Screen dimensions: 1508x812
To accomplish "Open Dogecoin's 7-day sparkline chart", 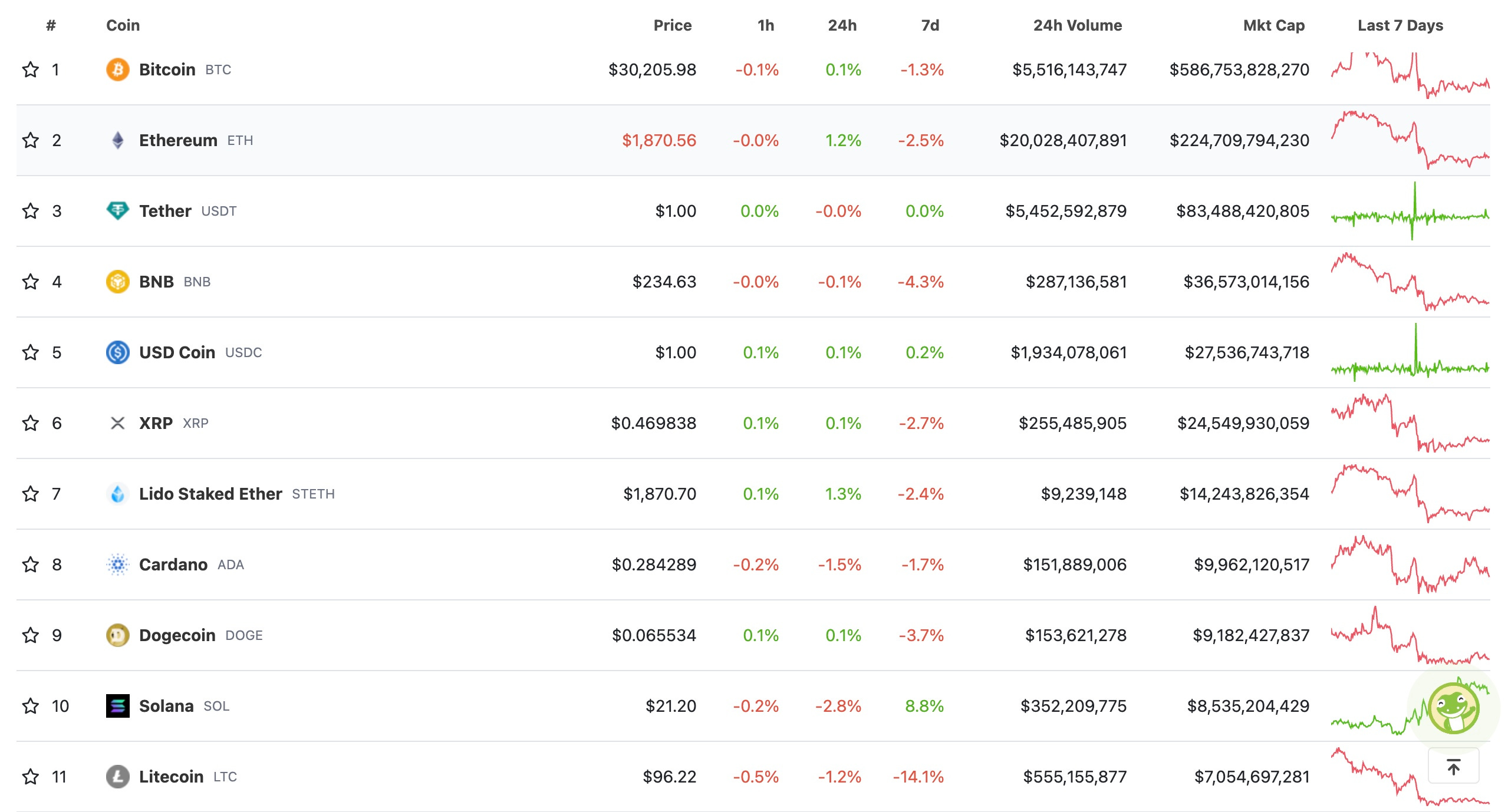I will [1410, 635].
